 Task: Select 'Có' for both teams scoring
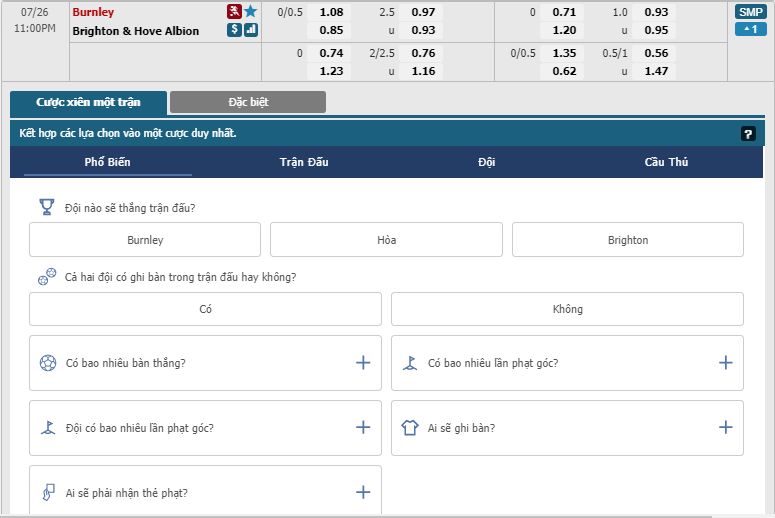[205, 309]
